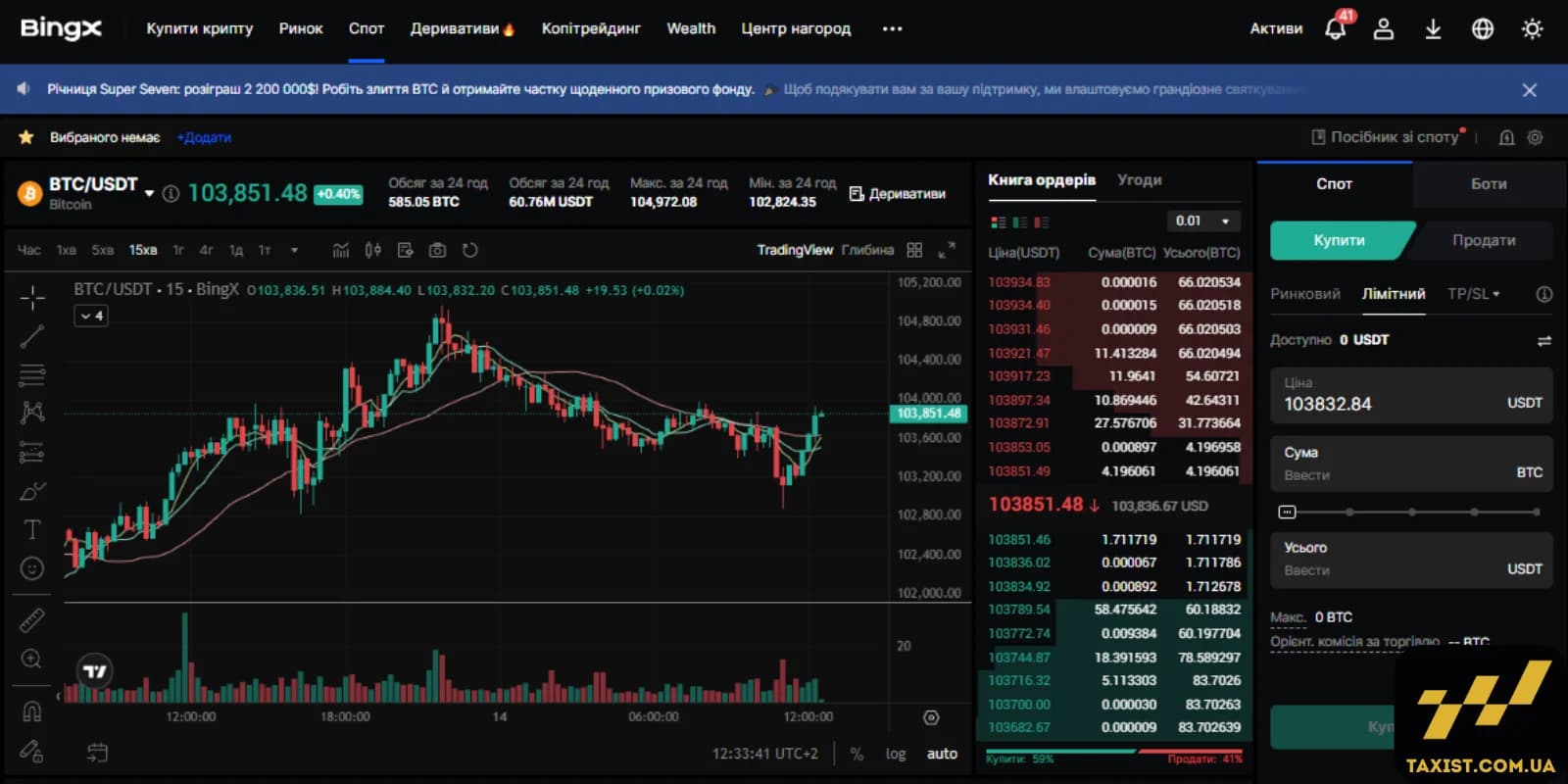Toggle percent scale on chart
This screenshot has height=784, width=1568.
pyautogui.click(x=857, y=754)
